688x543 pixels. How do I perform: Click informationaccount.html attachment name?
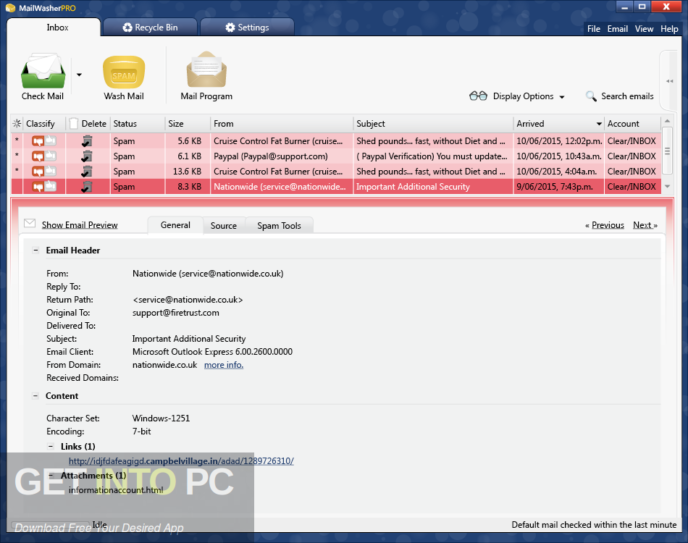coord(116,490)
